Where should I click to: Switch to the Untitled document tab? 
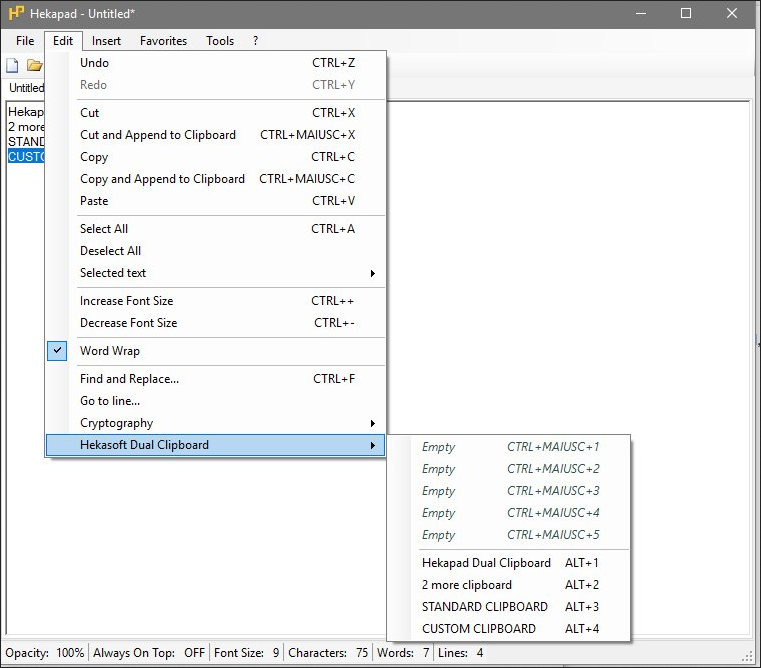click(26, 88)
